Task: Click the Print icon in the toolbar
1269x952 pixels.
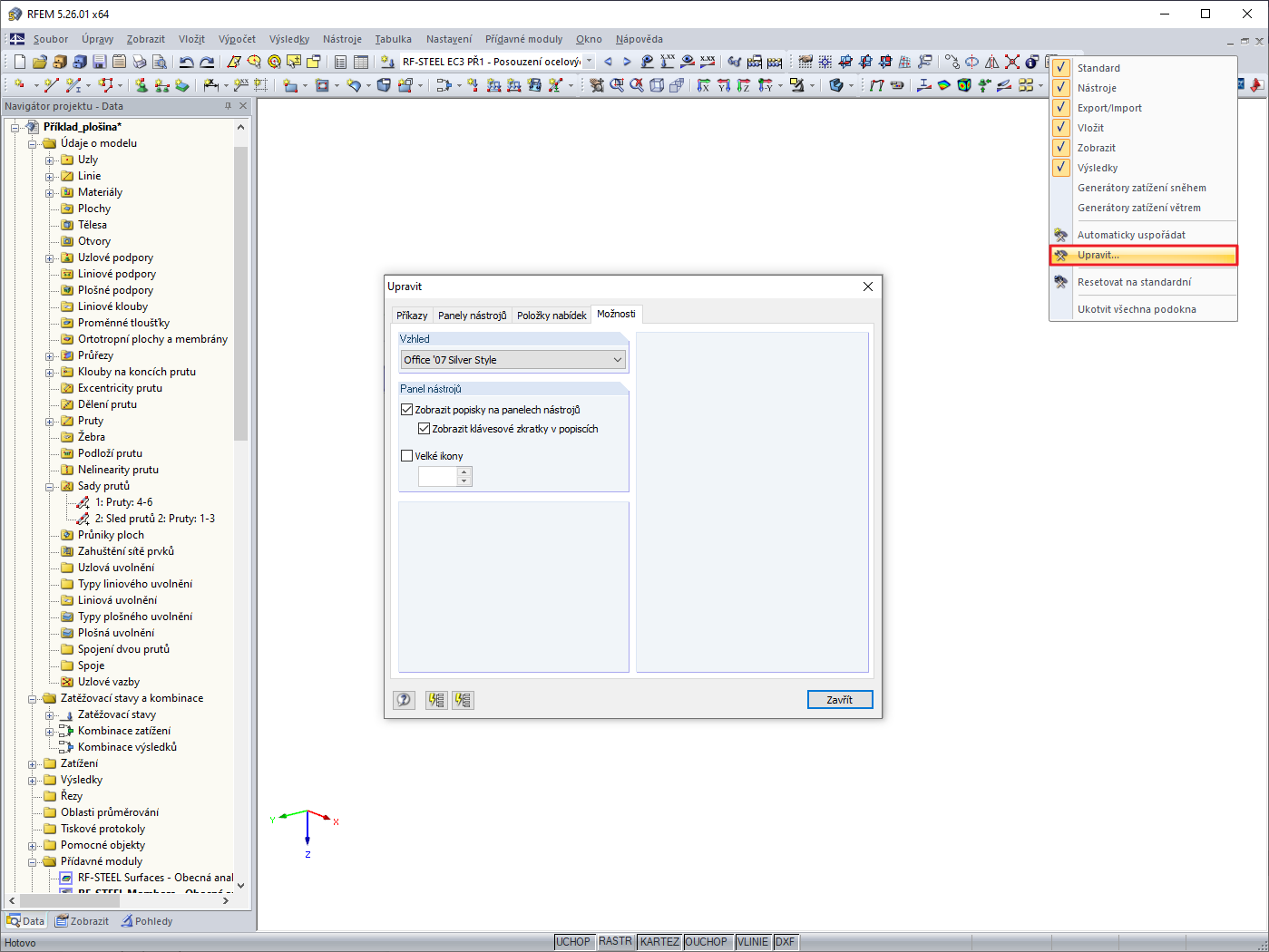Action: tap(139, 62)
